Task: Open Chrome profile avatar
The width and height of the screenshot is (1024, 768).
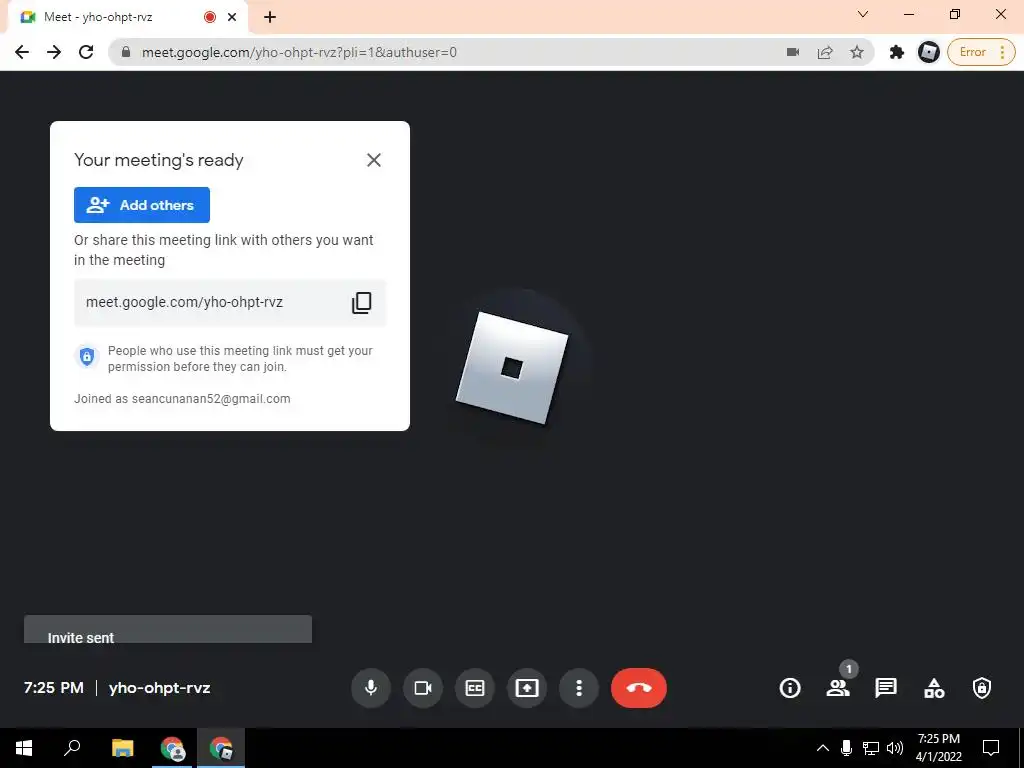Action: coord(928,52)
